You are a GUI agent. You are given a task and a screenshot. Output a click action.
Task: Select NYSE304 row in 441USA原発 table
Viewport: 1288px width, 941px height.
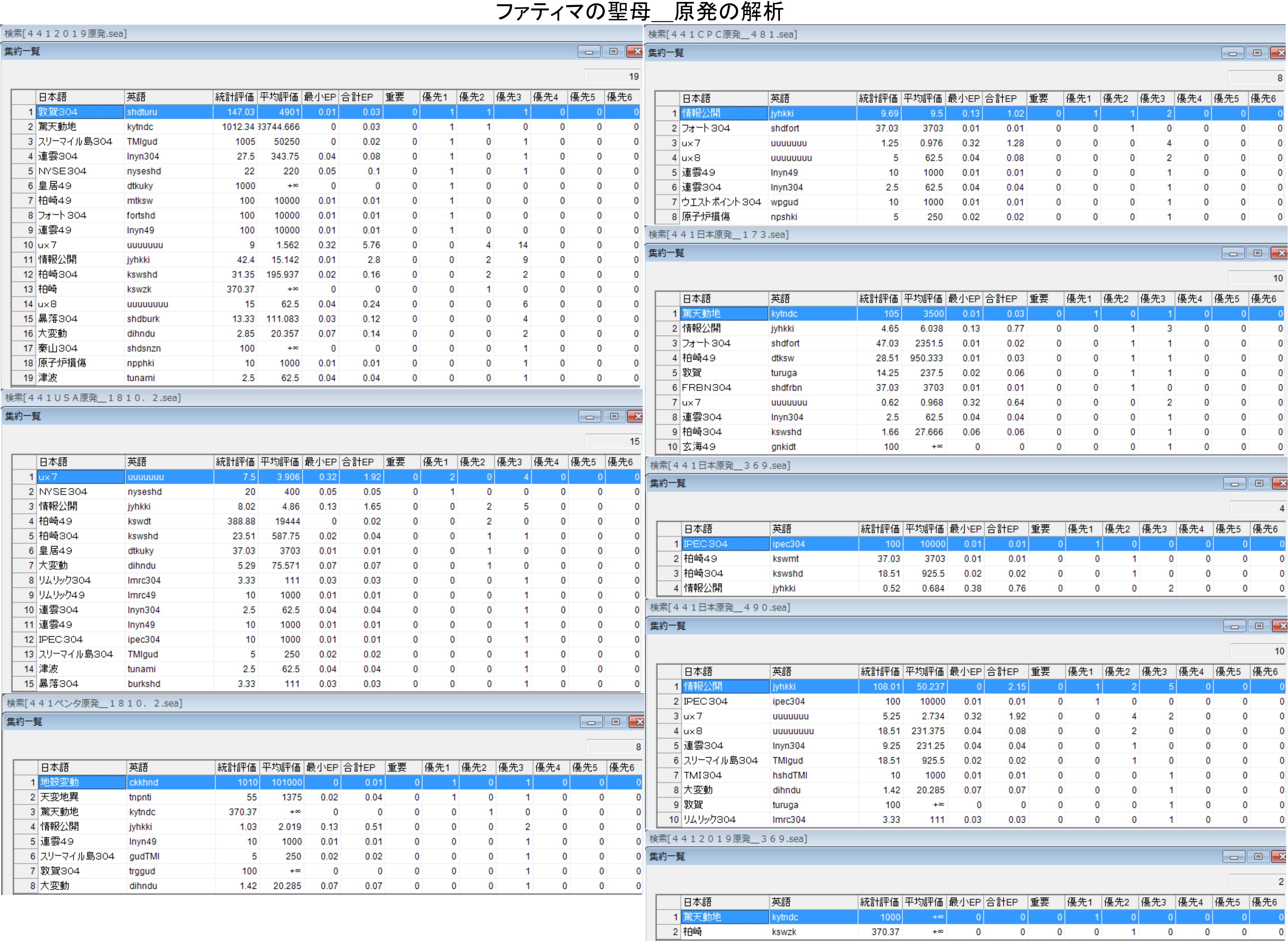63,492
